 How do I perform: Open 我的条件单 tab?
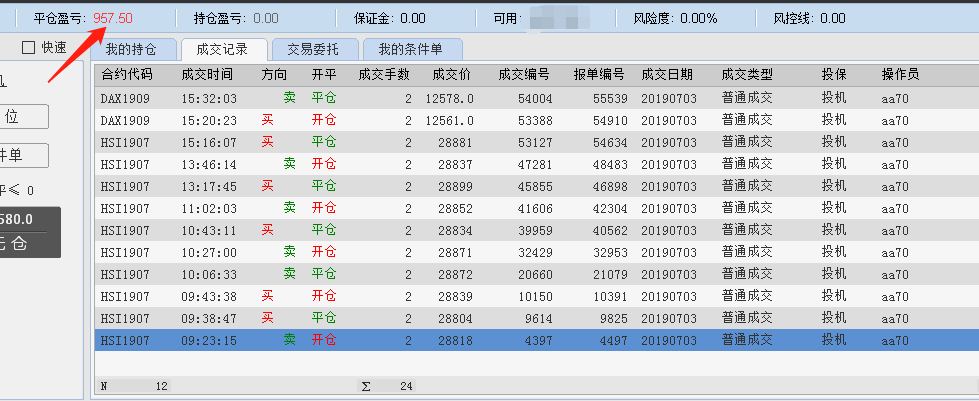click(410, 49)
